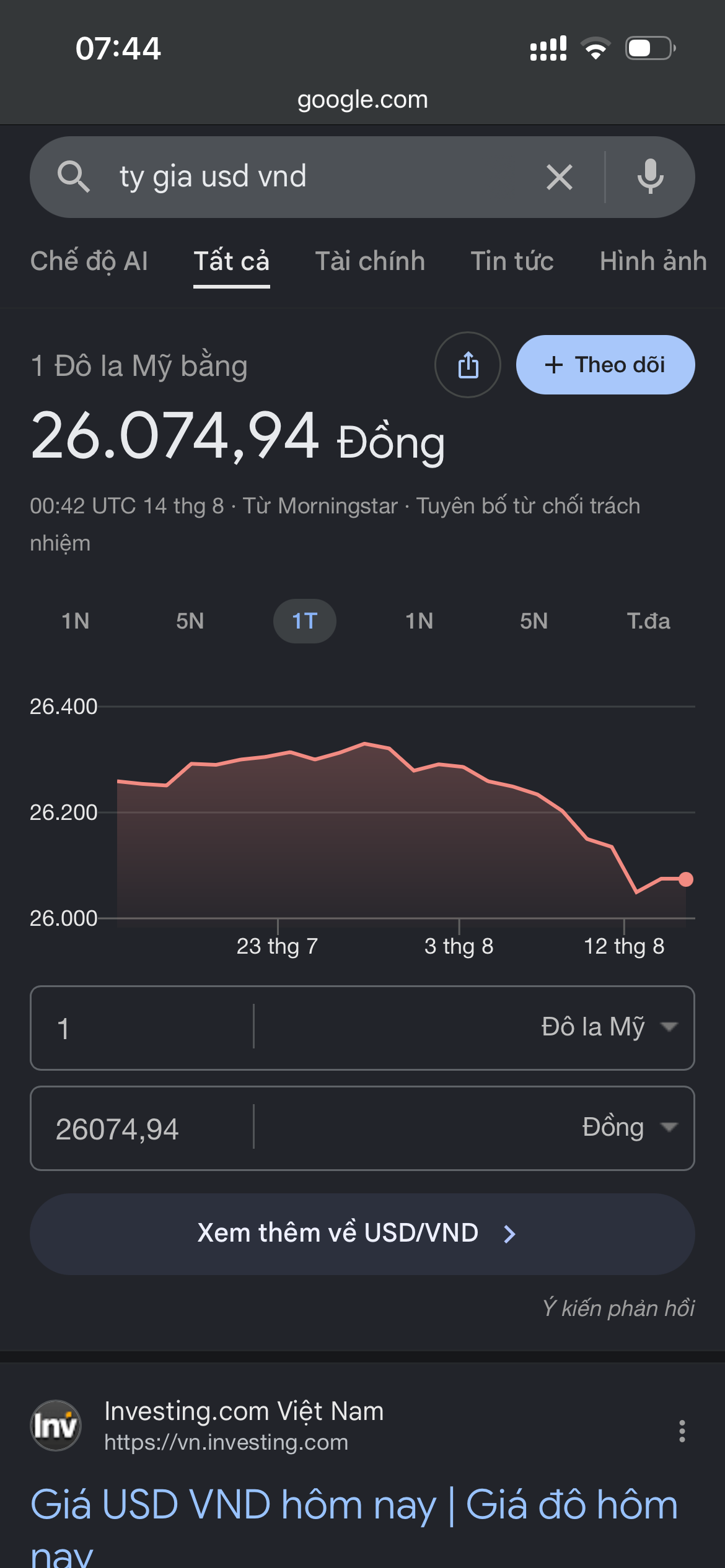The height and width of the screenshot is (1568, 725).
Task: Tap the Theo dõi follow button
Action: [x=605, y=365]
